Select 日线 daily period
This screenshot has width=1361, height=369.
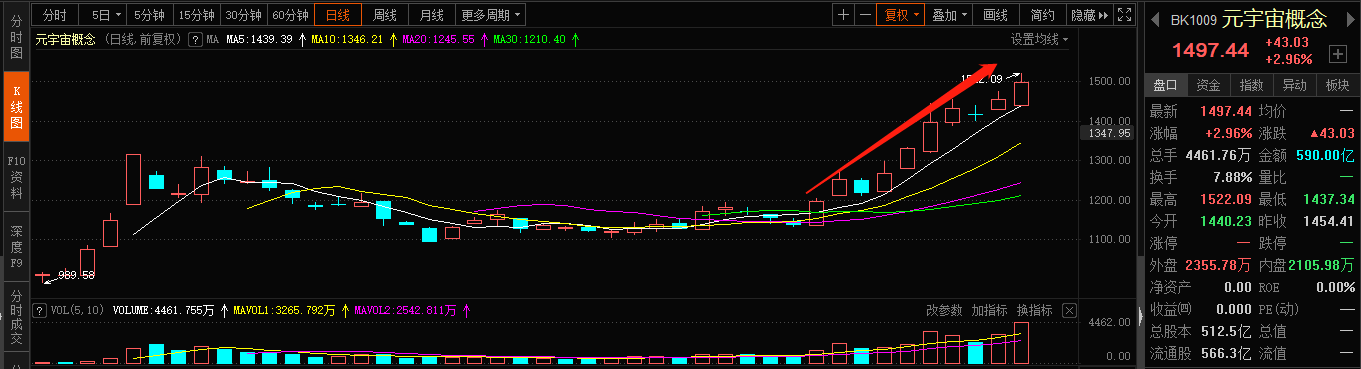pyautogui.click(x=338, y=15)
